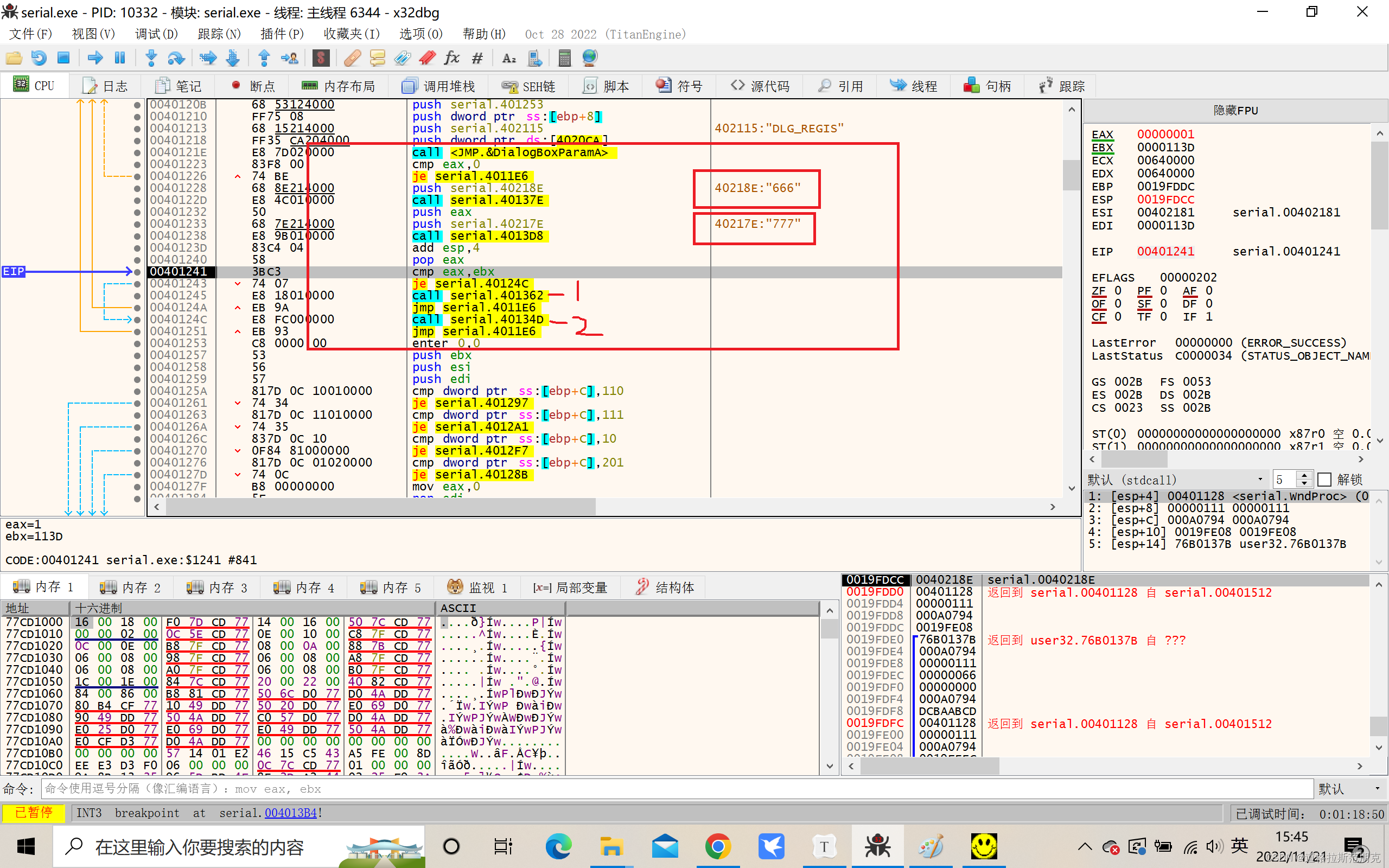Click the trace into toolbar icon

click(207, 58)
